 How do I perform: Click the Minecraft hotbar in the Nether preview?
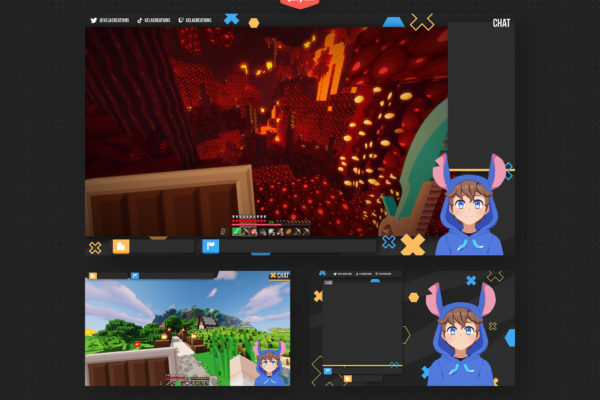pyautogui.click(x=271, y=232)
